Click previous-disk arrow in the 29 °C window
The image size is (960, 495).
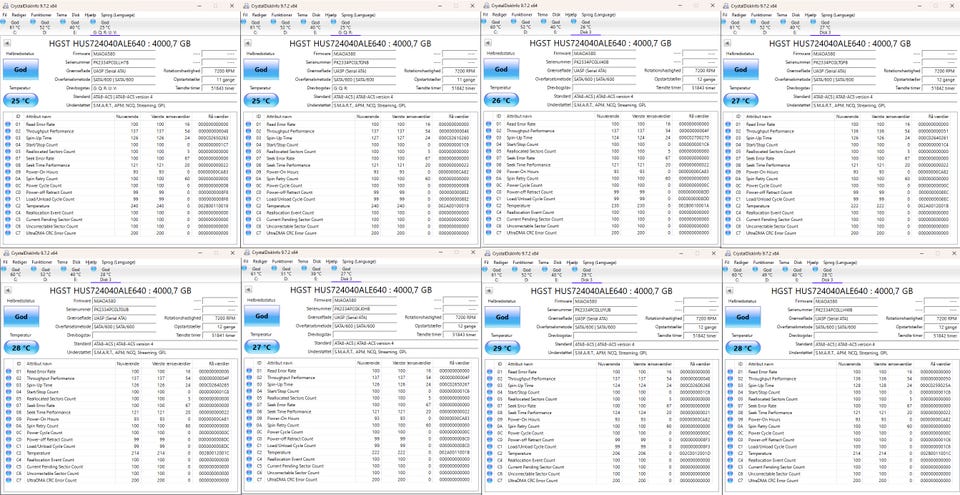(488, 291)
